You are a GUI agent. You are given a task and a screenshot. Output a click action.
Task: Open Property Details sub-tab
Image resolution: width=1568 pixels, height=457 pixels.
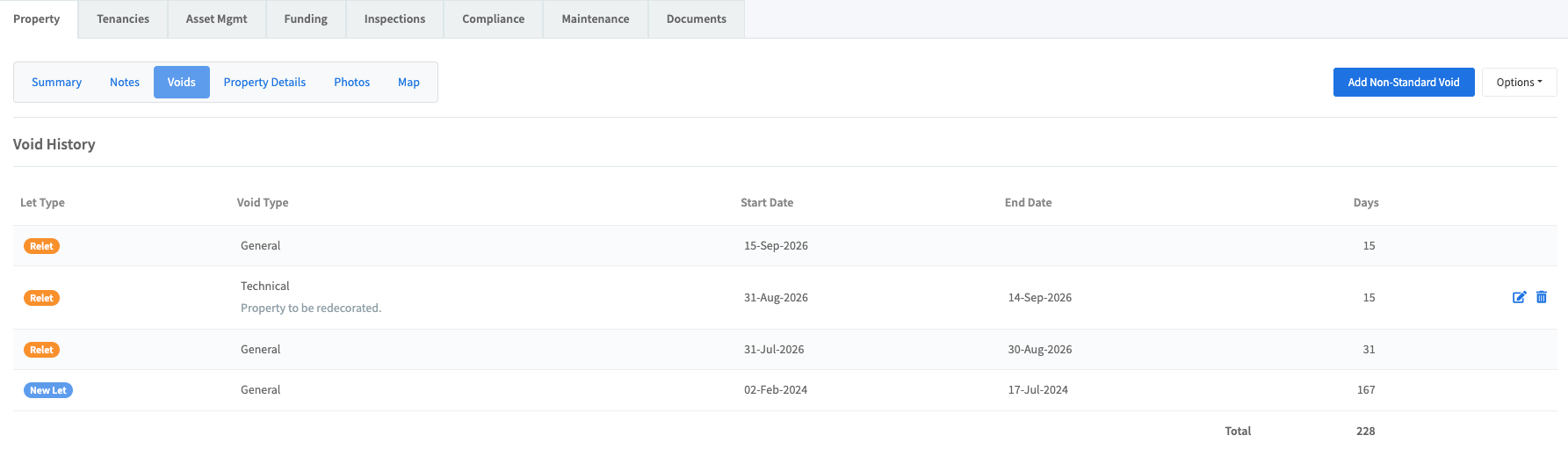[264, 82]
